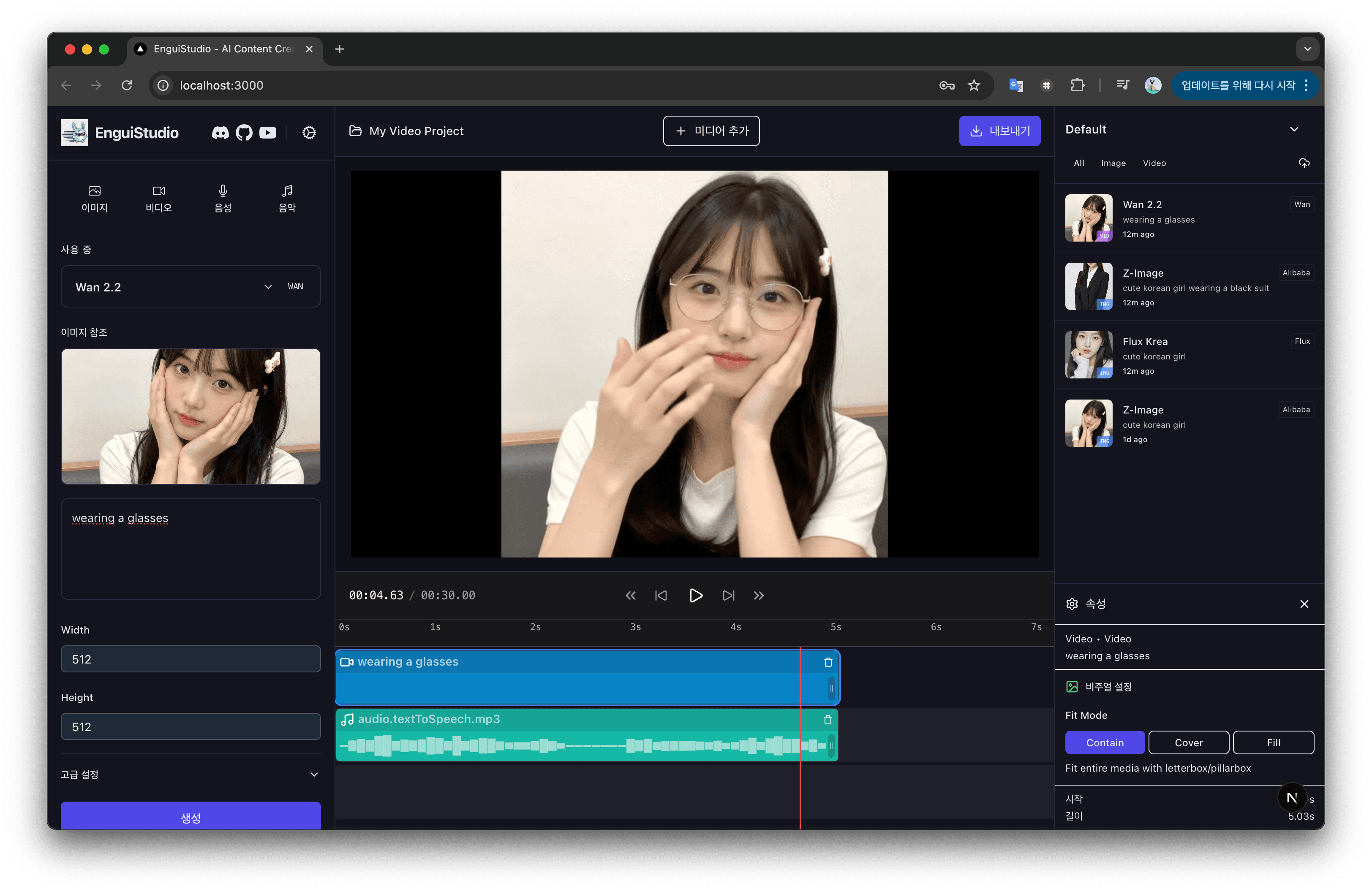Export project via 내보내기 button
The height and width of the screenshot is (892, 1372).
(x=999, y=131)
